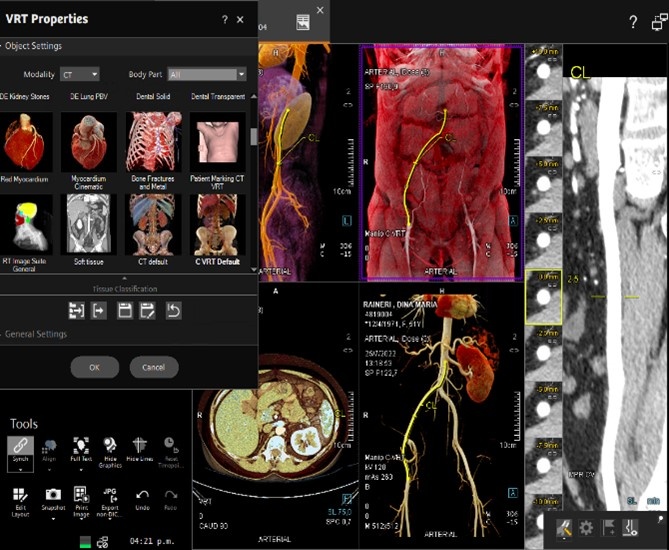Collapse the Object Settings section
Viewport: 669px width, 550px height.
tap(33, 46)
